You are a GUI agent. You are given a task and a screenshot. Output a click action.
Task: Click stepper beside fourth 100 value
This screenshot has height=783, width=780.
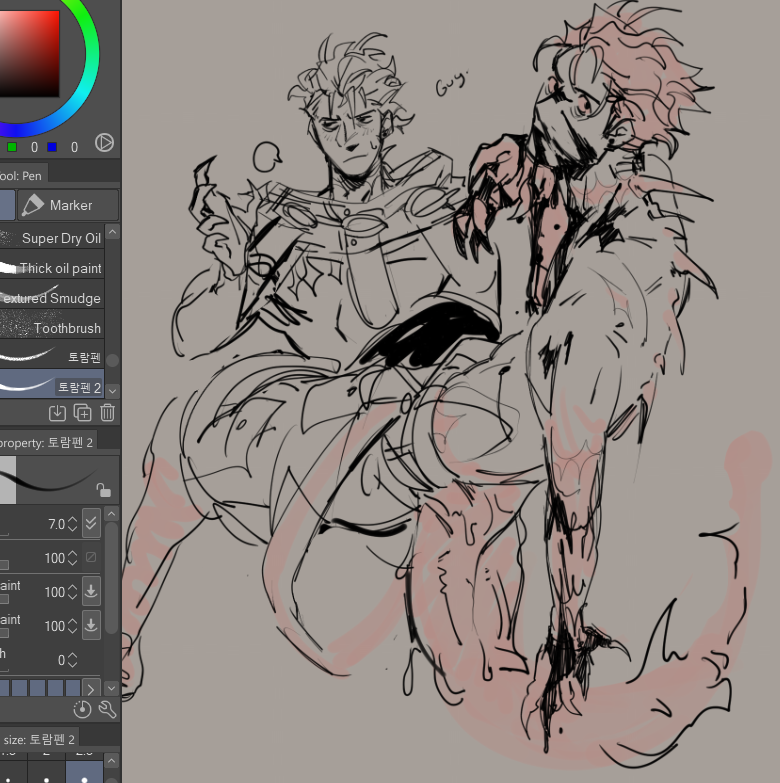(72, 626)
